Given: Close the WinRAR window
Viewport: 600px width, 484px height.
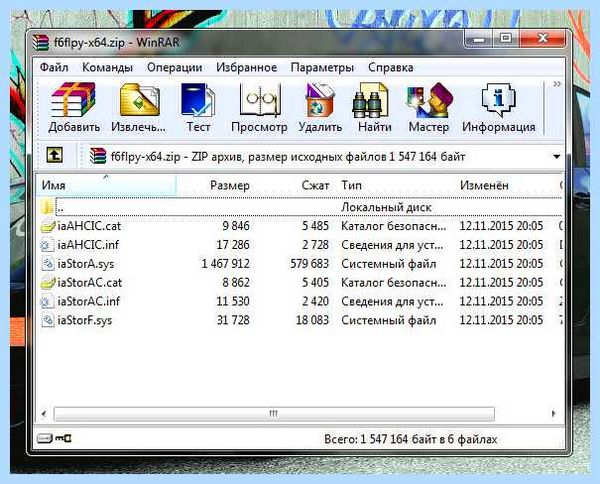Looking at the screenshot, I should tap(542, 38).
